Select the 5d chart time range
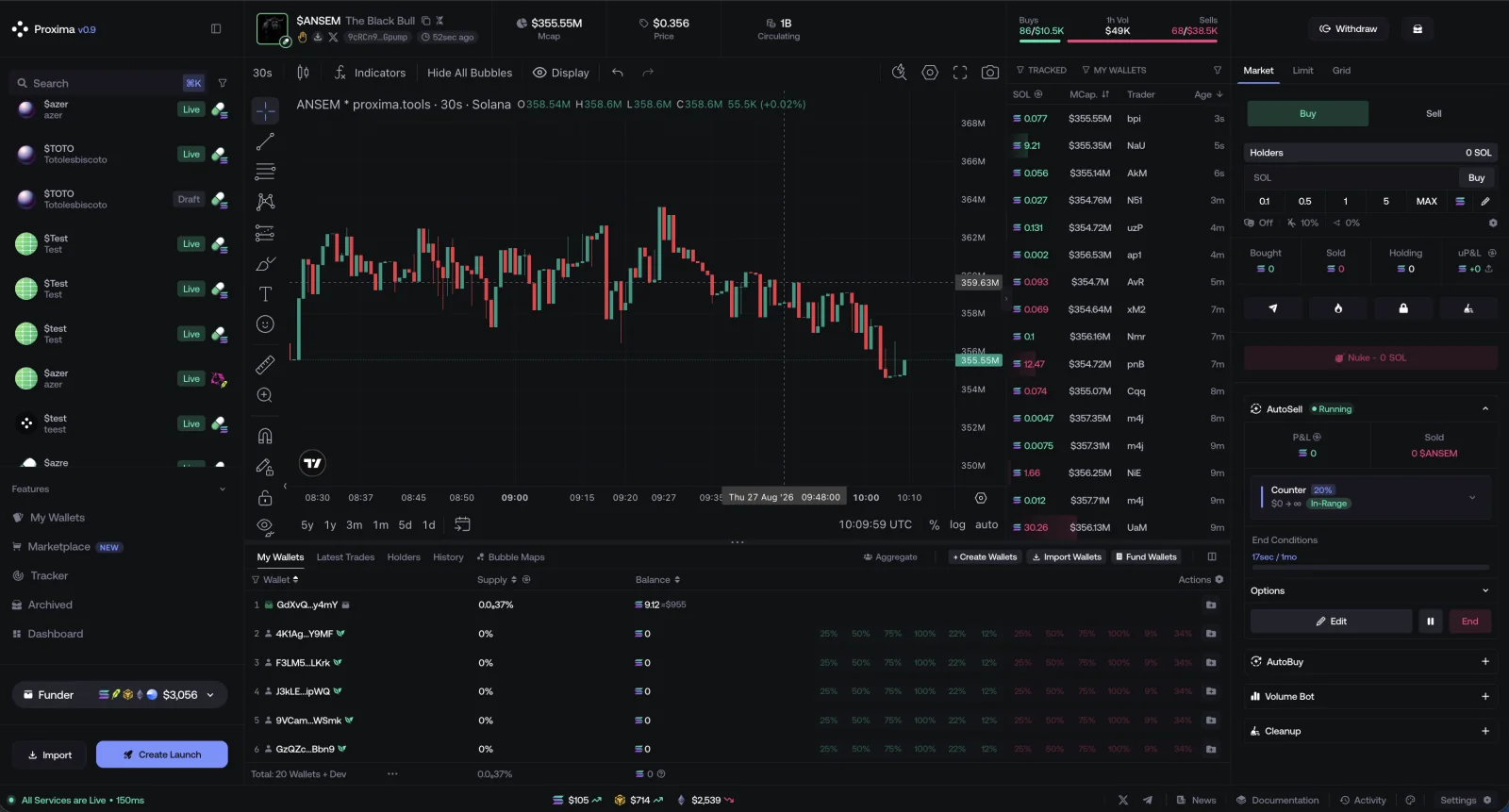This screenshot has width=1509, height=812. [405, 524]
